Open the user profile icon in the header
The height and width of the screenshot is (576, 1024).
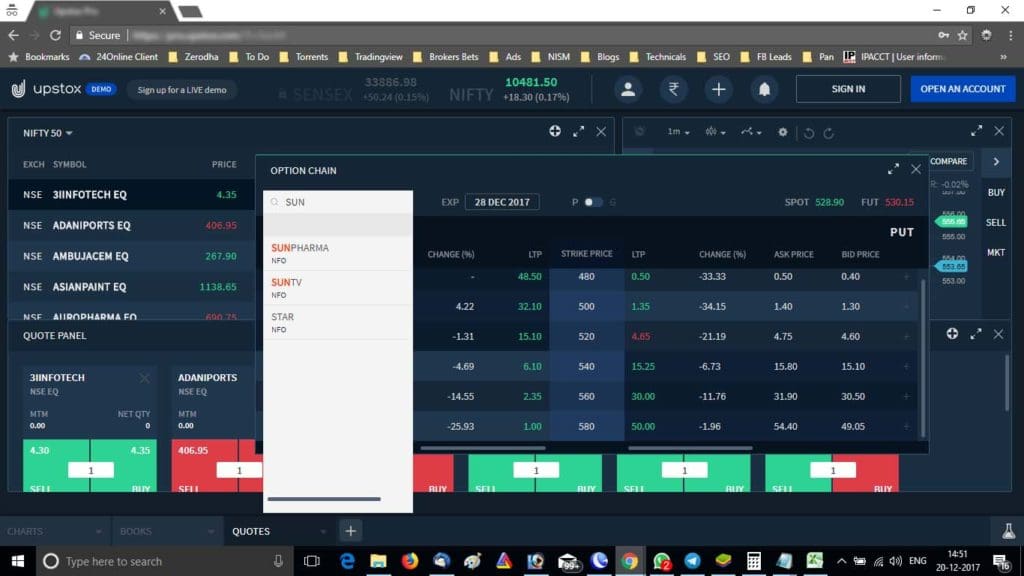(x=628, y=89)
